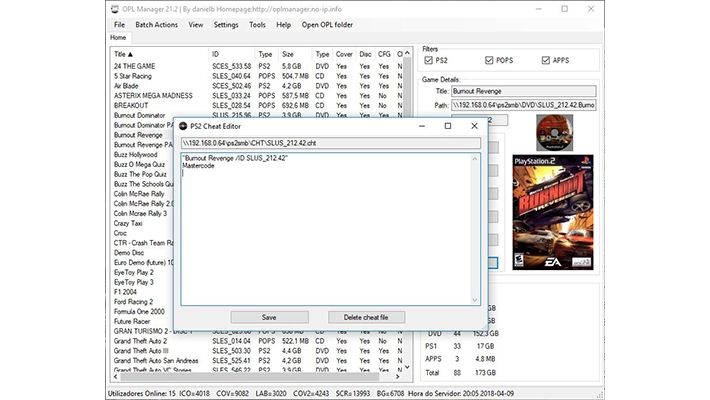The image size is (710, 400).
Task: Select Buzz Hollywood in the list
Action: [x=135, y=154]
